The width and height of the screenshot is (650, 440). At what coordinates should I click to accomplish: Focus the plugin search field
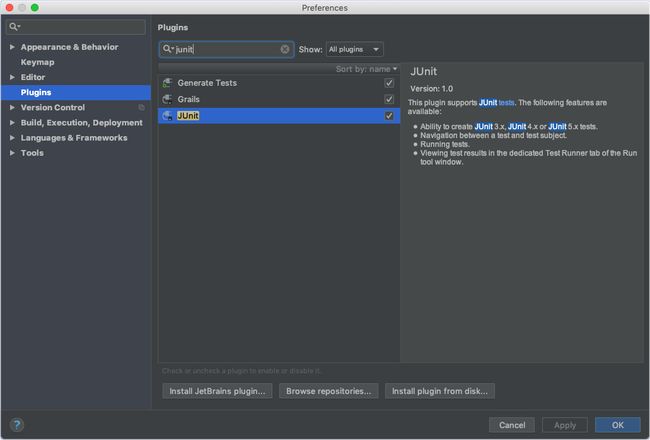click(x=226, y=49)
